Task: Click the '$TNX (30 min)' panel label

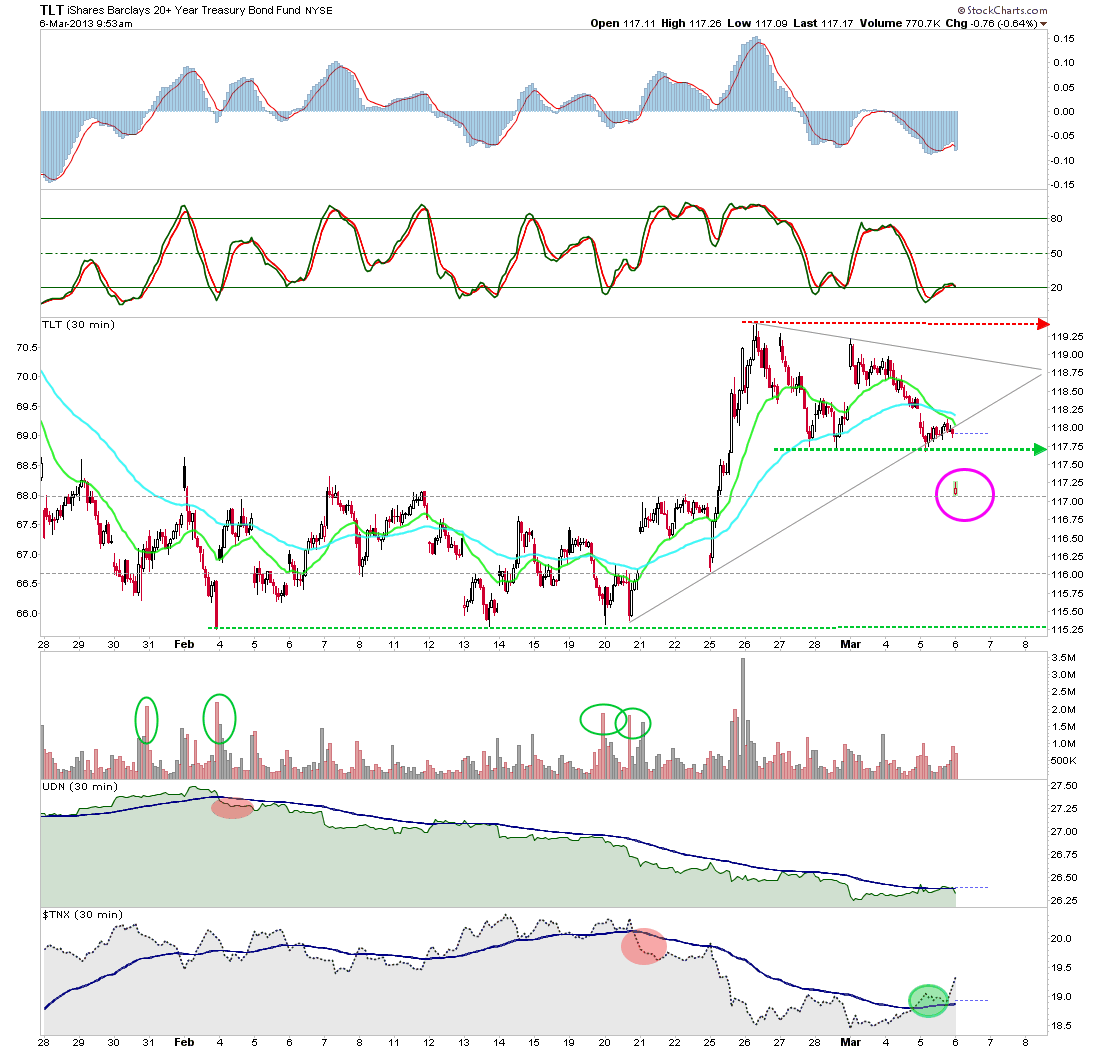Action: click(x=82, y=914)
